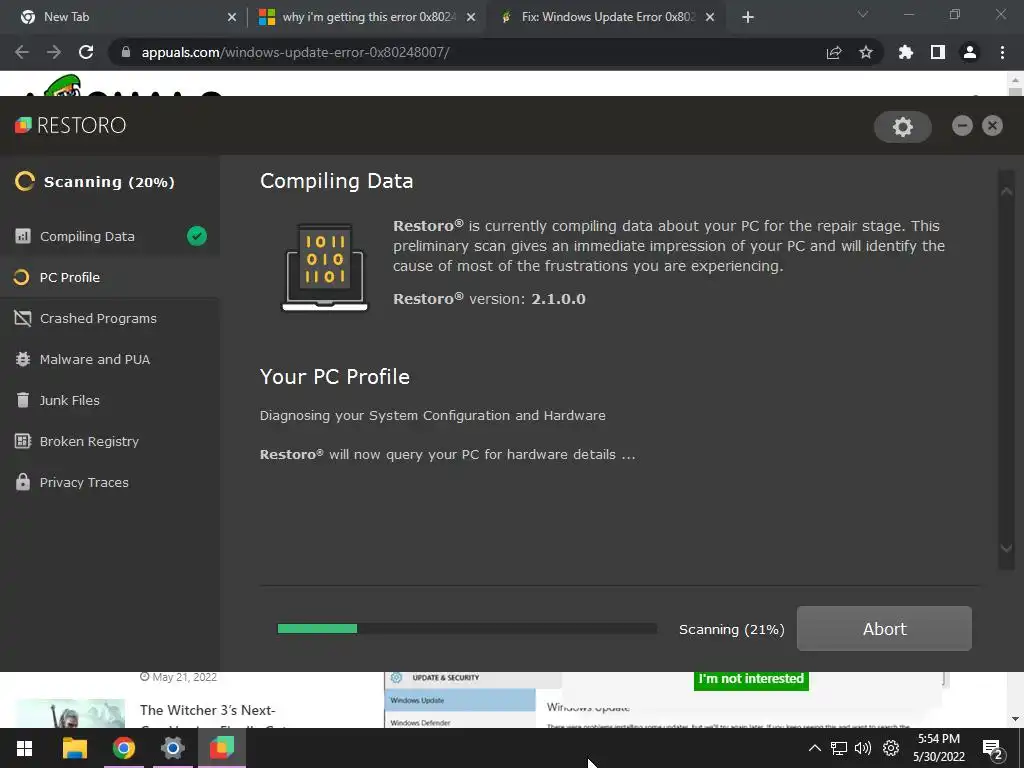Viewport: 1024px width, 768px height.
Task: Reload the Chrome page
Action: point(86,52)
